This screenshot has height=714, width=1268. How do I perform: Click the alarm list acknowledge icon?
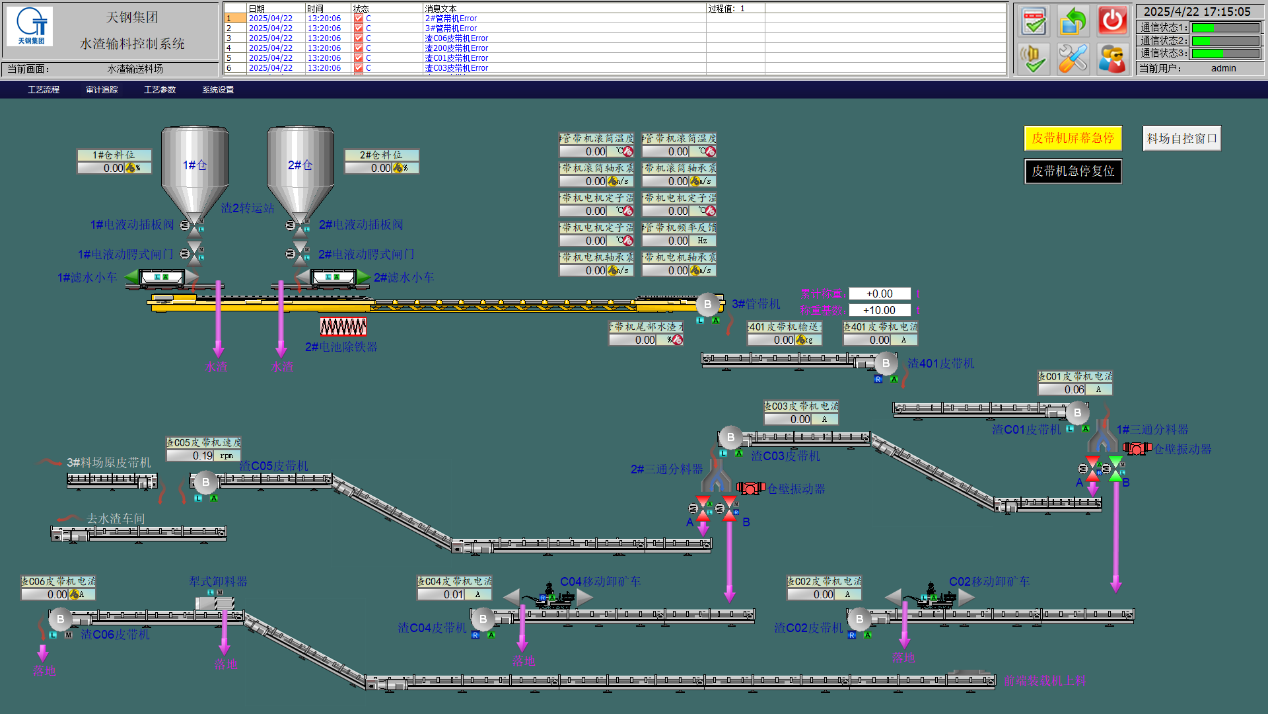point(1034,21)
